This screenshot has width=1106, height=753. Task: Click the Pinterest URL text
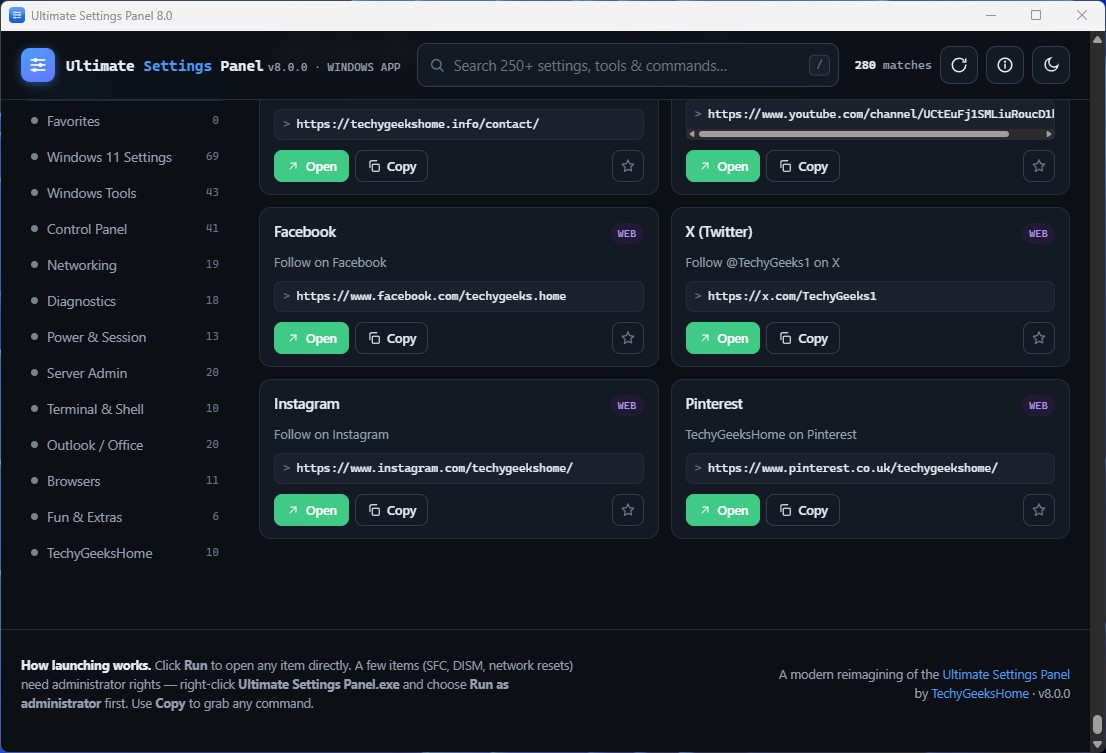852,468
